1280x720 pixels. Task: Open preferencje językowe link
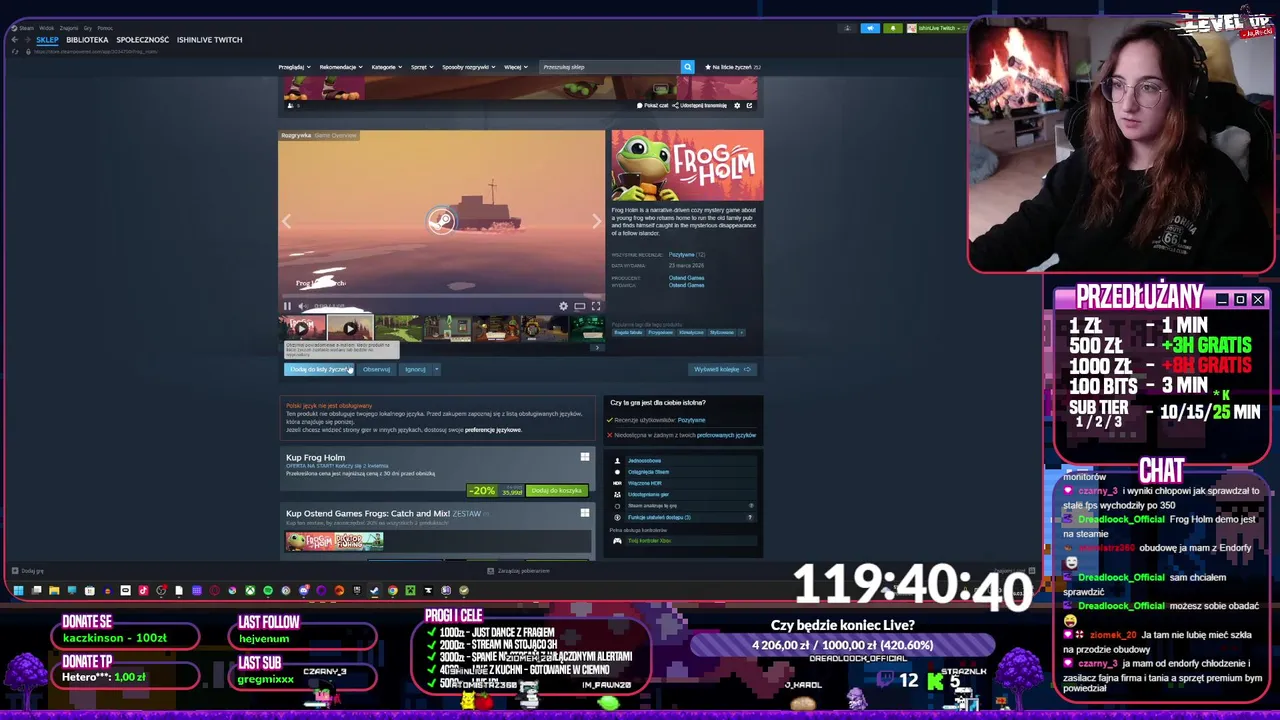coord(493,430)
